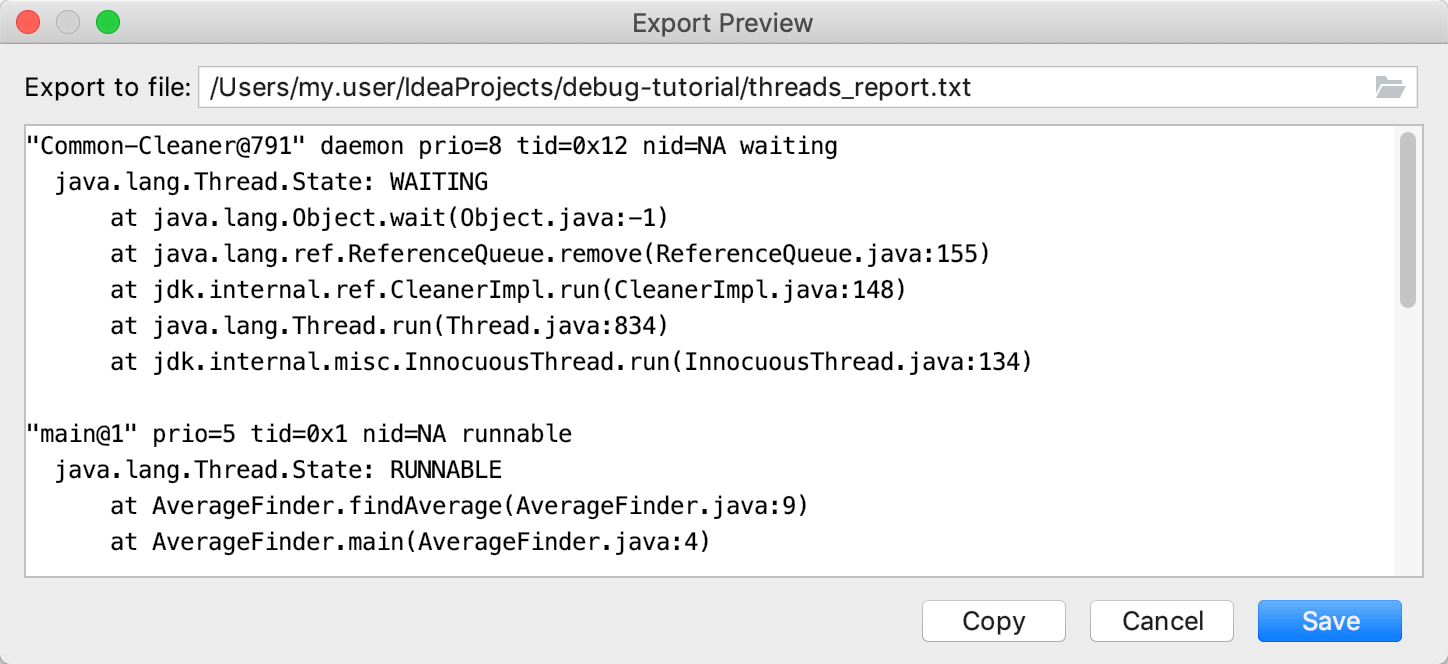
Task: Click the Export Preview title bar text
Action: point(723,23)
